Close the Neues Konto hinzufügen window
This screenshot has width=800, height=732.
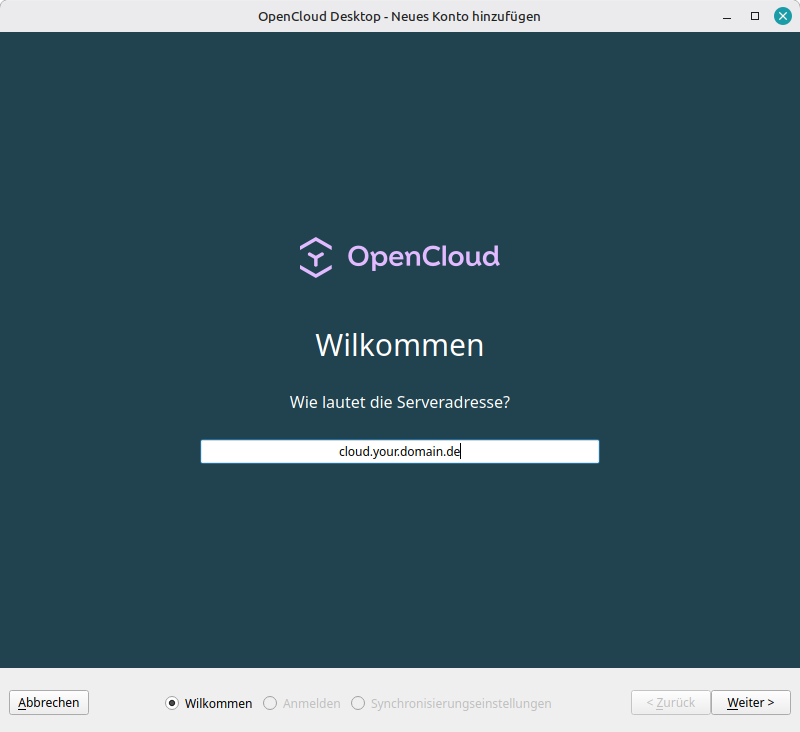(782, 16)
